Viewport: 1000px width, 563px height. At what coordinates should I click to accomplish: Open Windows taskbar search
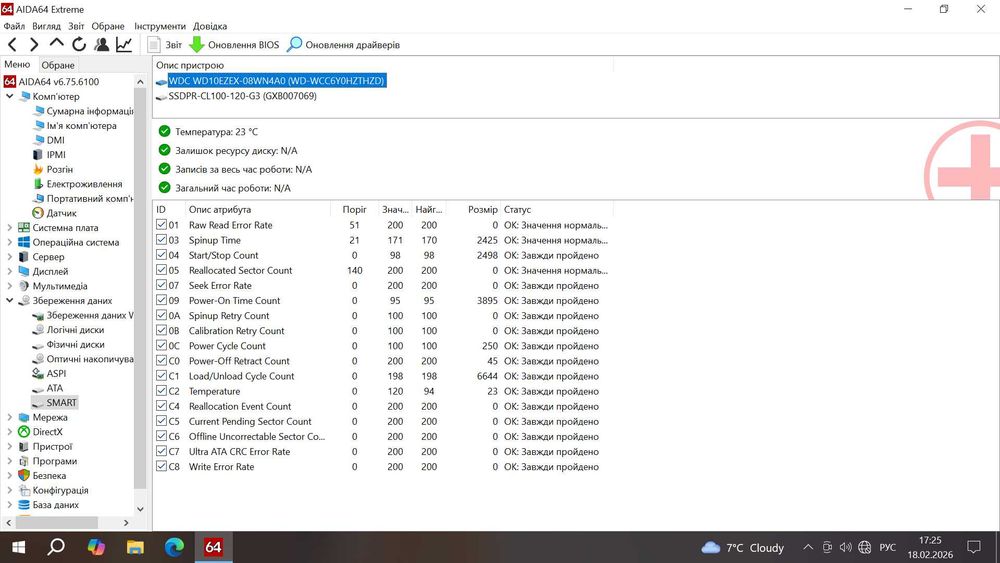click(56, 547)
